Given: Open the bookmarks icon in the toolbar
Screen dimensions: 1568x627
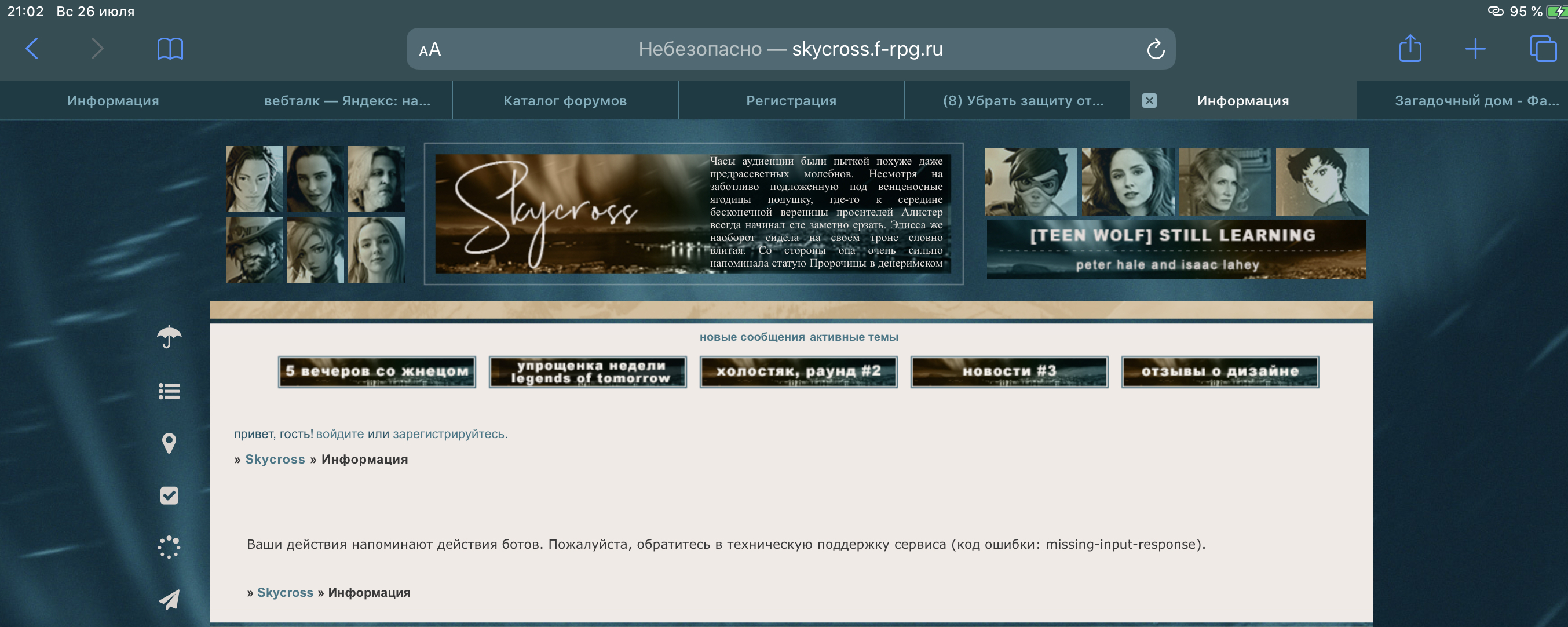Looking at the screenshot, I should tap(169, 49).
